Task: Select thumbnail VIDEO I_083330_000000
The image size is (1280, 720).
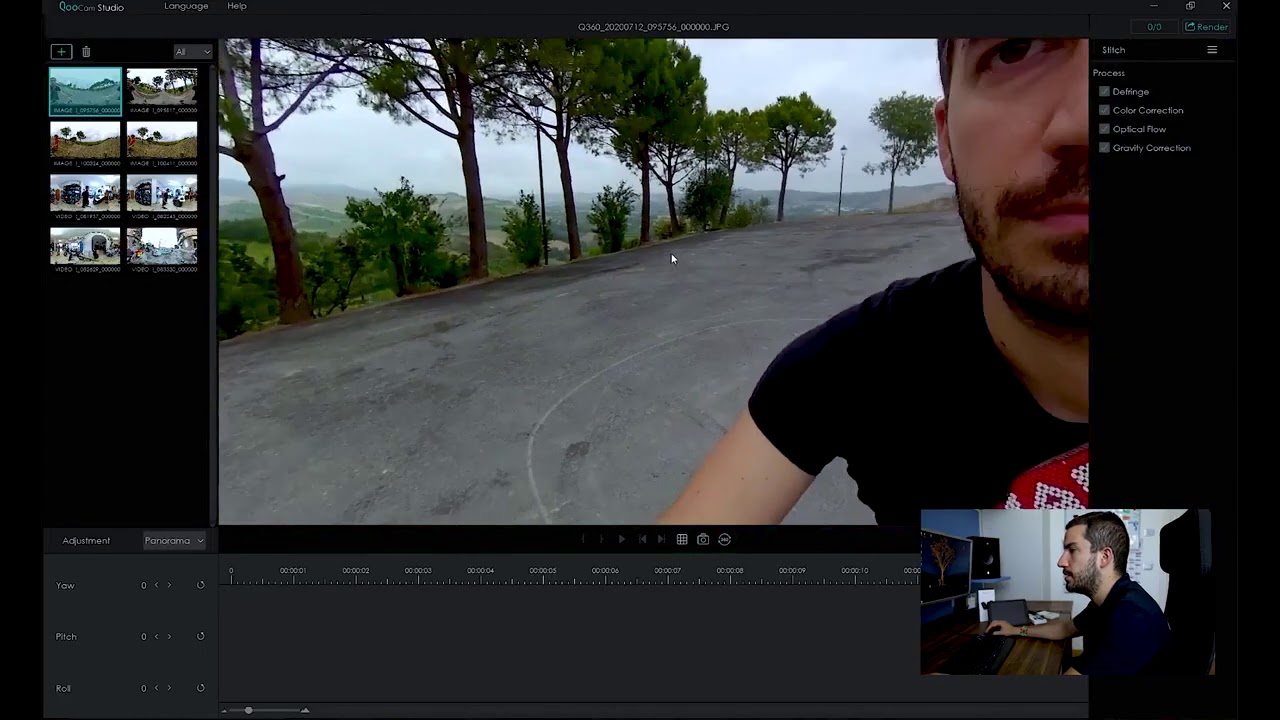Action: tap(162, 250)
